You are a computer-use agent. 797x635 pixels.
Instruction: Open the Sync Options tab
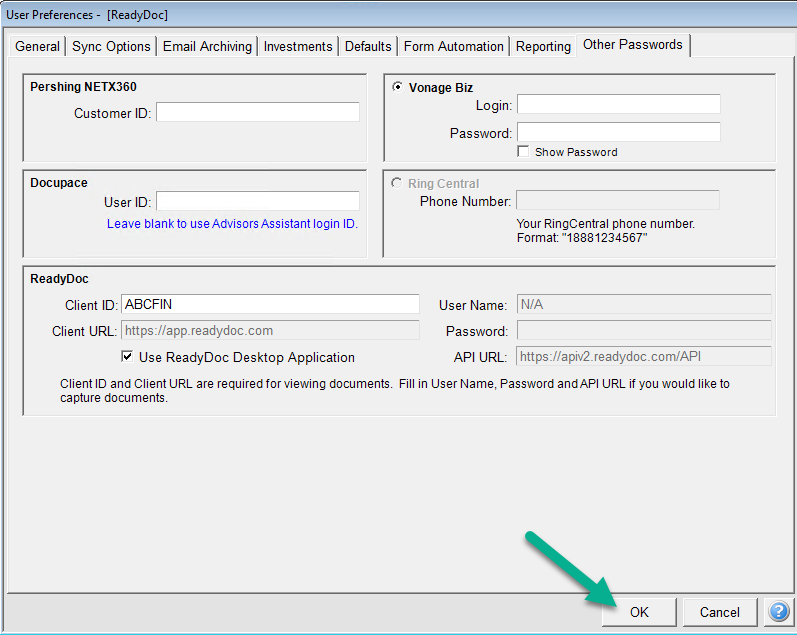click(111, 46)
